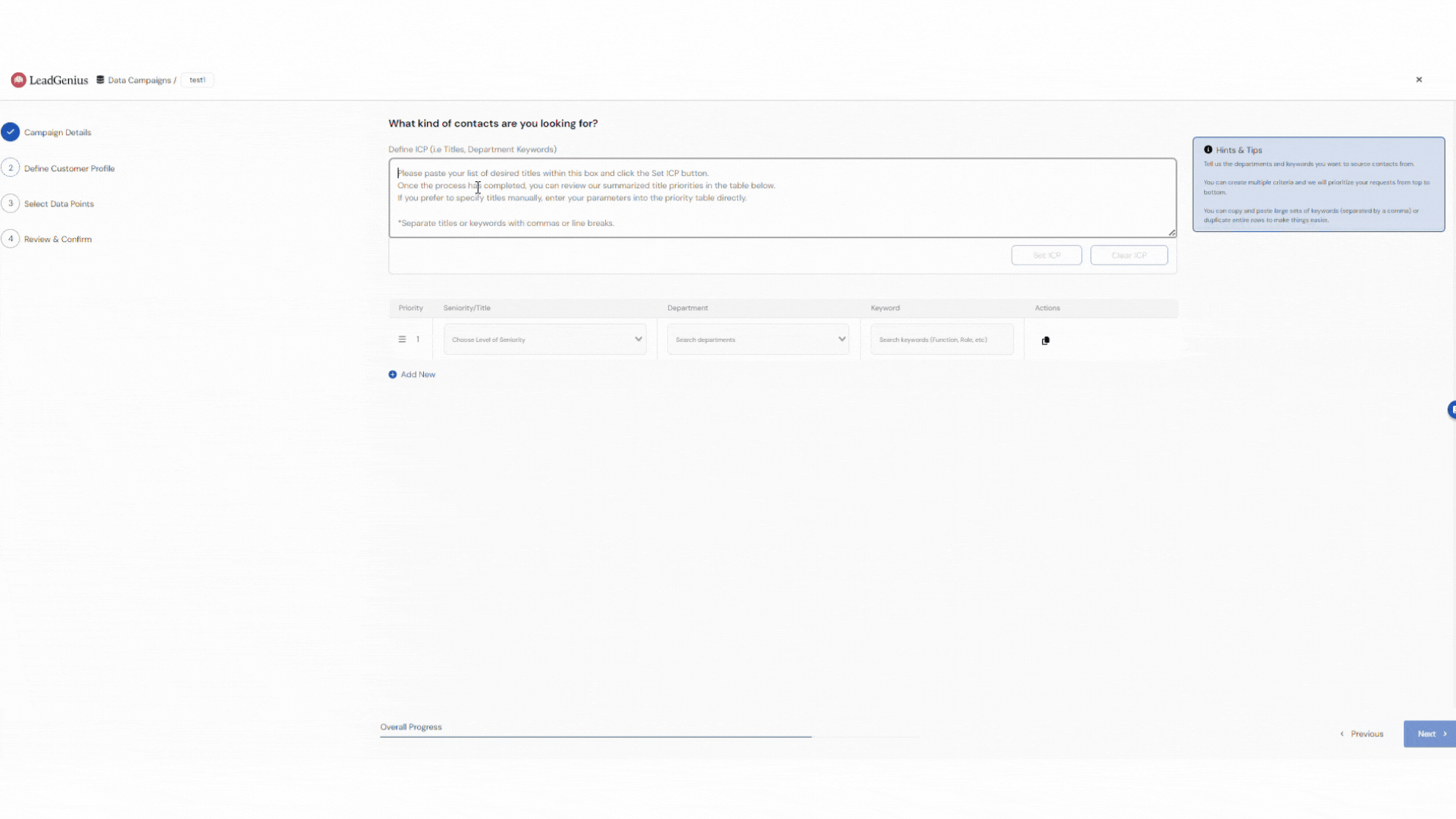
Task: Click the Hints & Tips info icon
Action: coord(1208,150)
